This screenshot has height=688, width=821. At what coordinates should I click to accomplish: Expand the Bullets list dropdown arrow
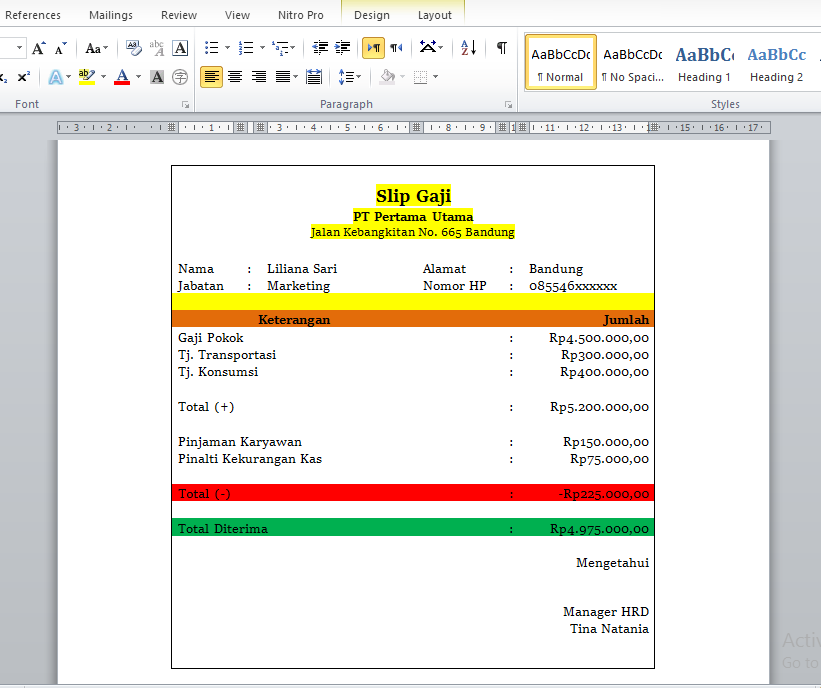pyautogui.click(x=226, y=45)
